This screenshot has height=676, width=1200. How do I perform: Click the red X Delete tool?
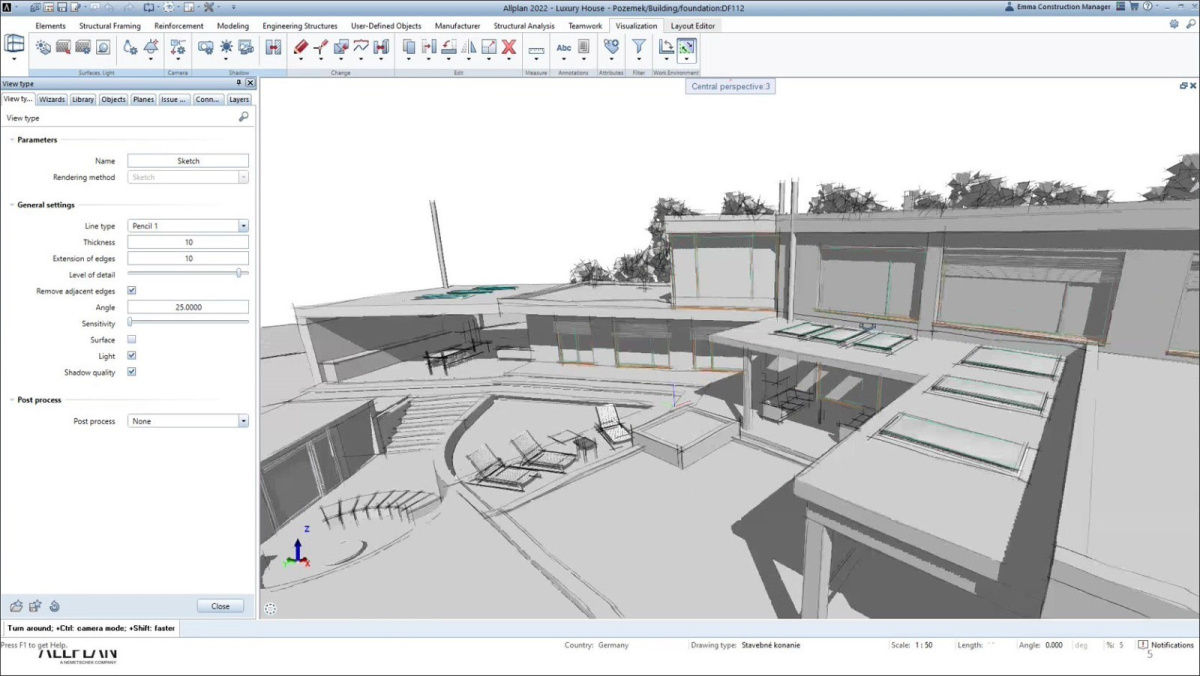pyautogui.click(x=508, y=47)
